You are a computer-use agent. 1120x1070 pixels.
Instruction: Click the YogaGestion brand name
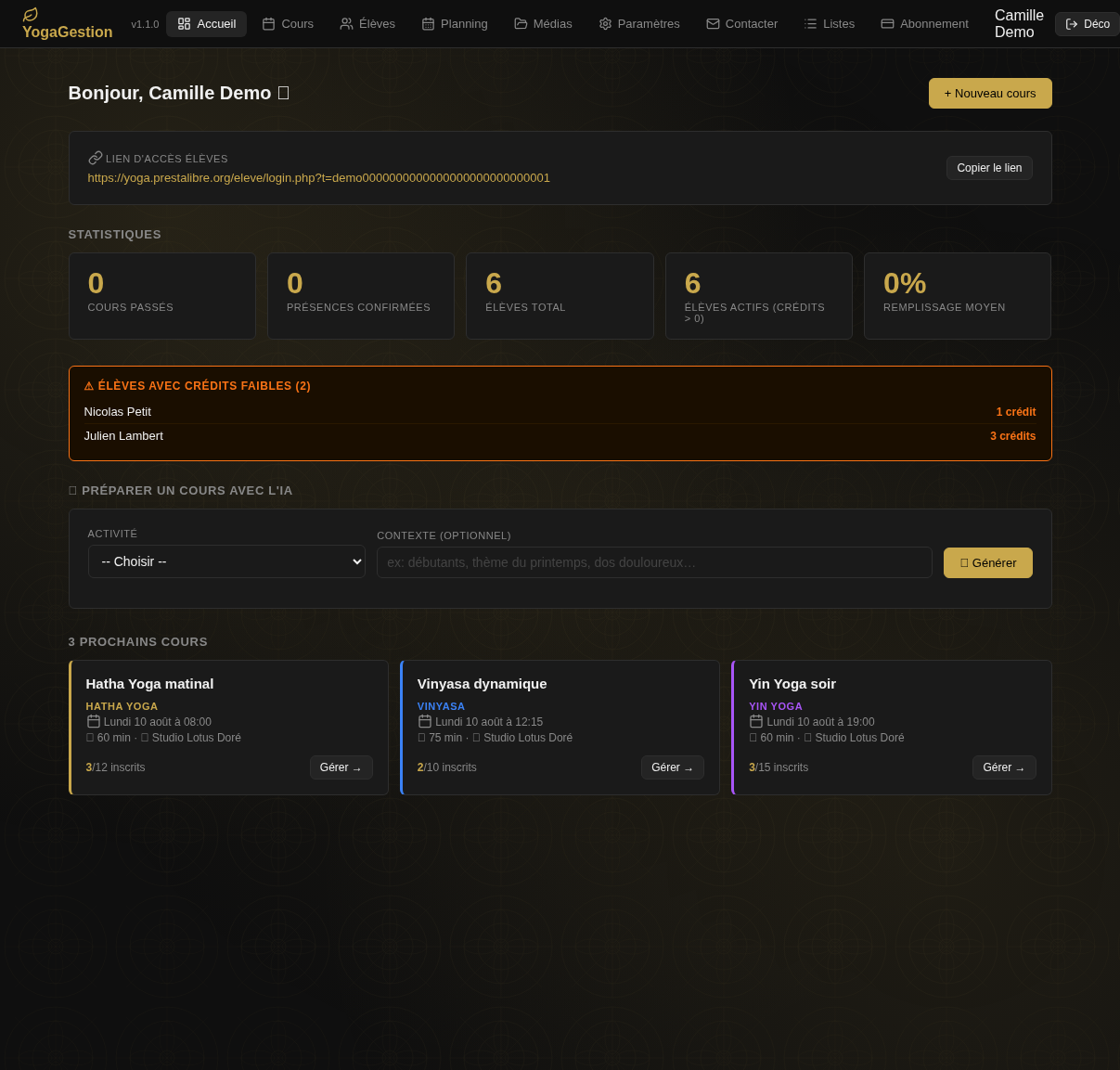pos(68,32)
